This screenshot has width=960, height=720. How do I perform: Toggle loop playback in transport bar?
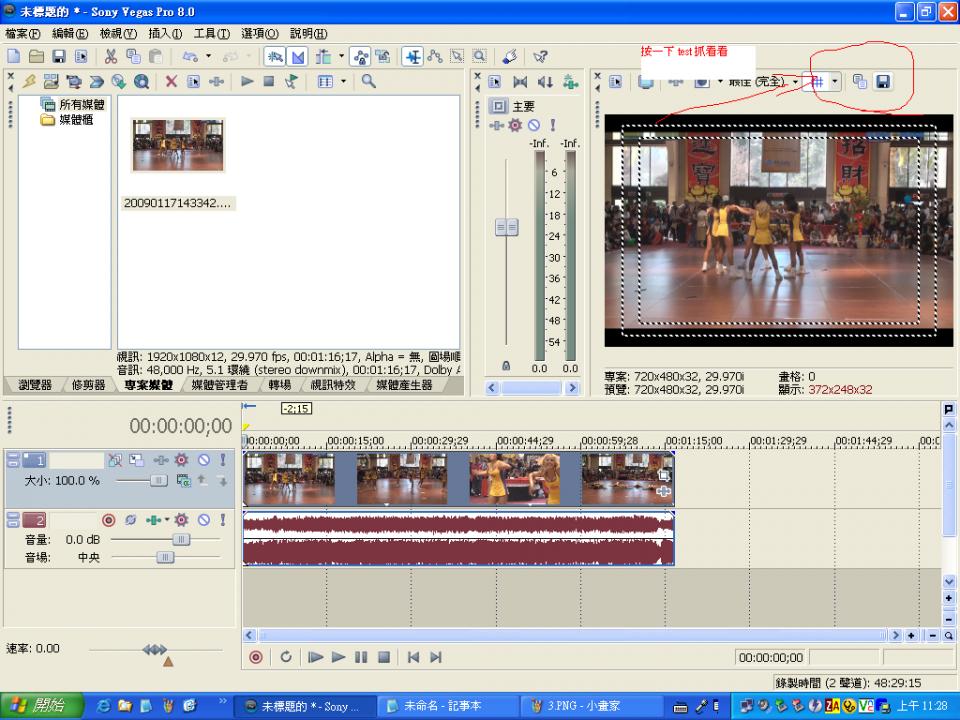click(286, 657)
